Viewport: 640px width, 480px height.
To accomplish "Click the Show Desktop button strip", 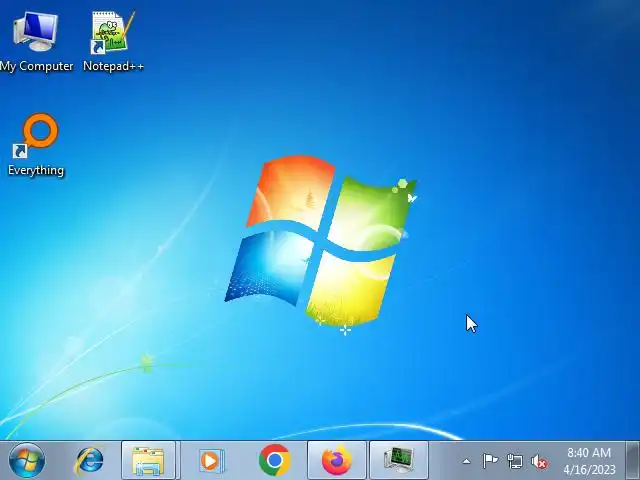I will (633, 460).
